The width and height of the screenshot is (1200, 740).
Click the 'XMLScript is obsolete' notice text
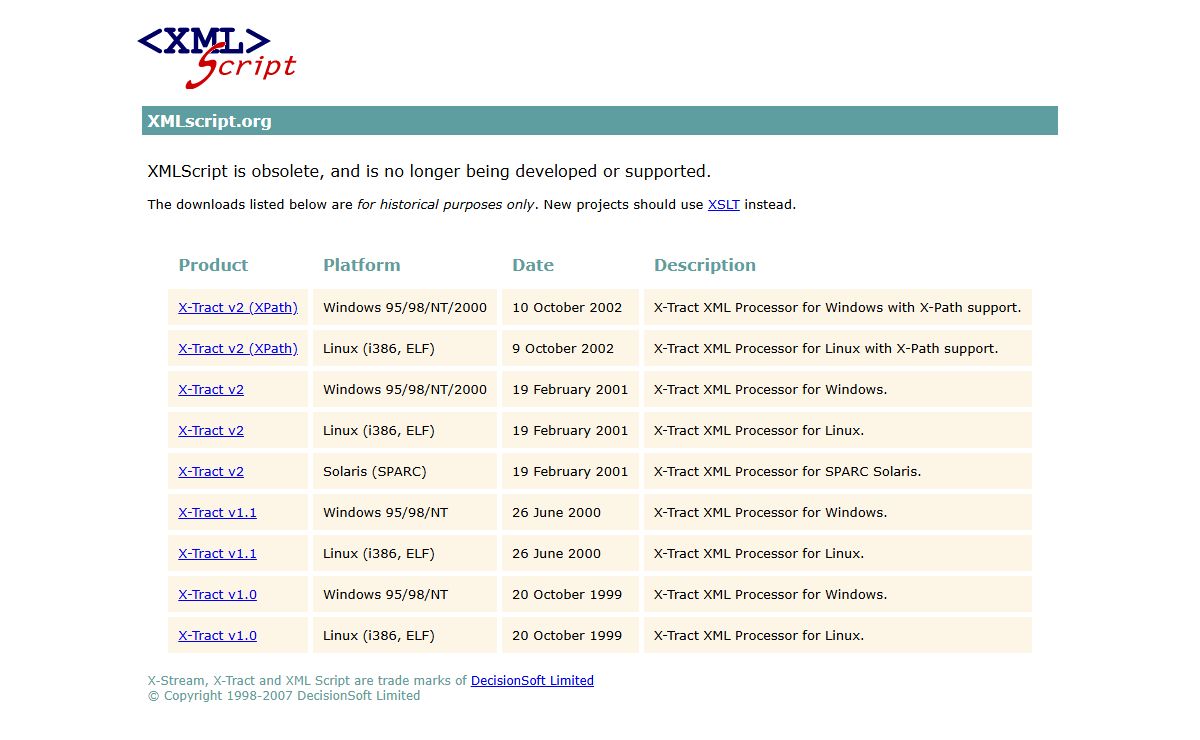(429, 171)
